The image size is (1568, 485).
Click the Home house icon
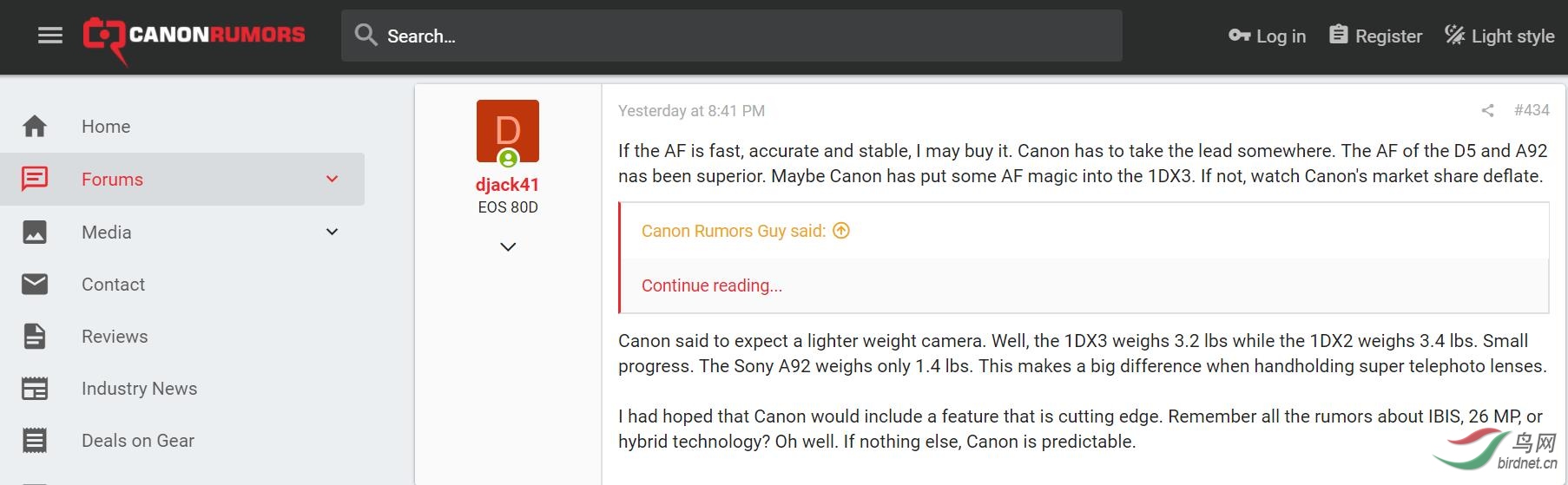tap(35, 127)
